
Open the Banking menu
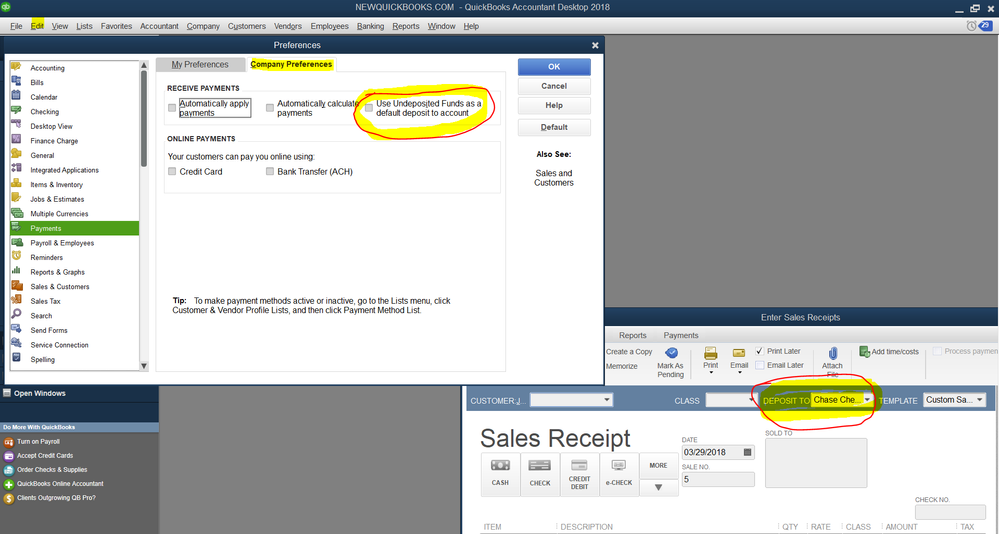coord(370,26)
